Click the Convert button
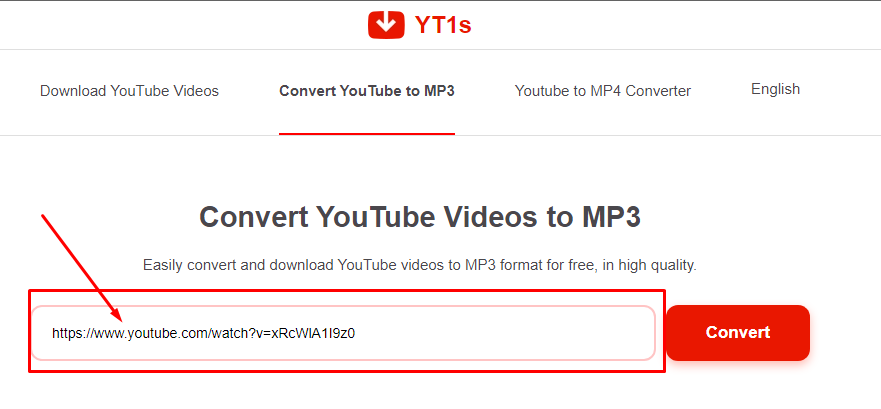The height and width of the screenshot is (409, 881). pos(738,333)
